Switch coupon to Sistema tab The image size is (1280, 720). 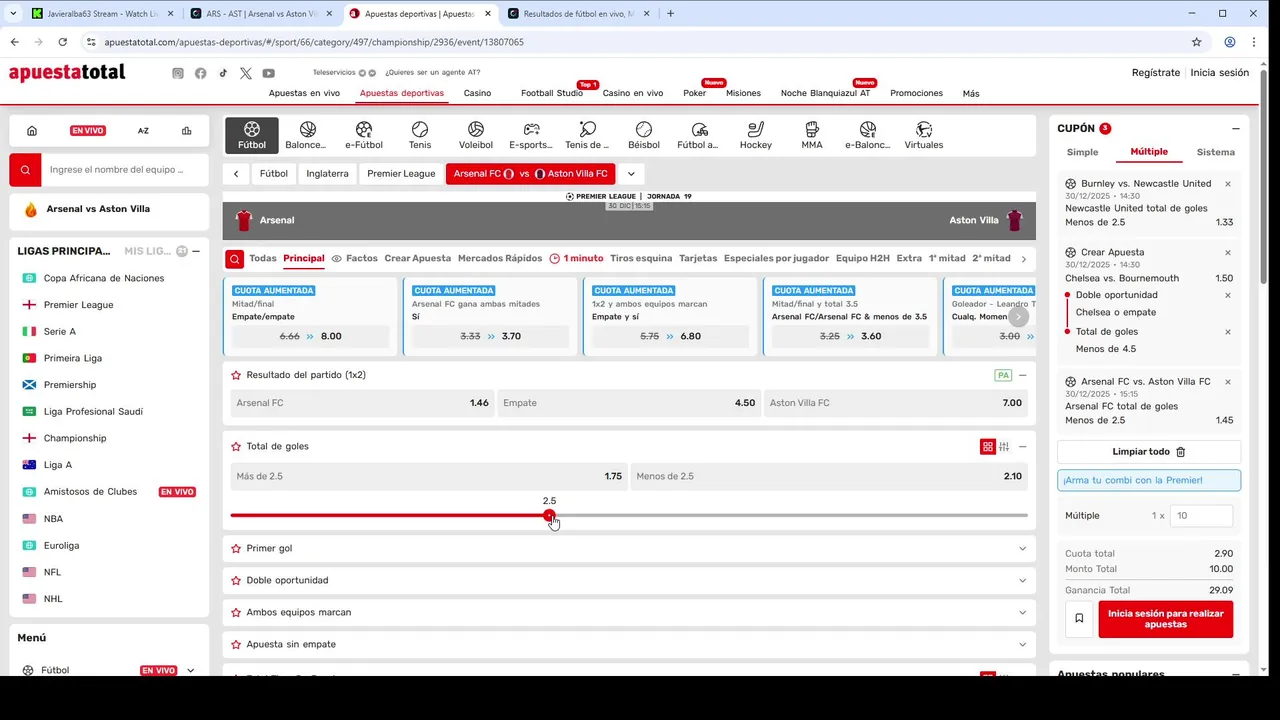click(x=1215, y=152)
